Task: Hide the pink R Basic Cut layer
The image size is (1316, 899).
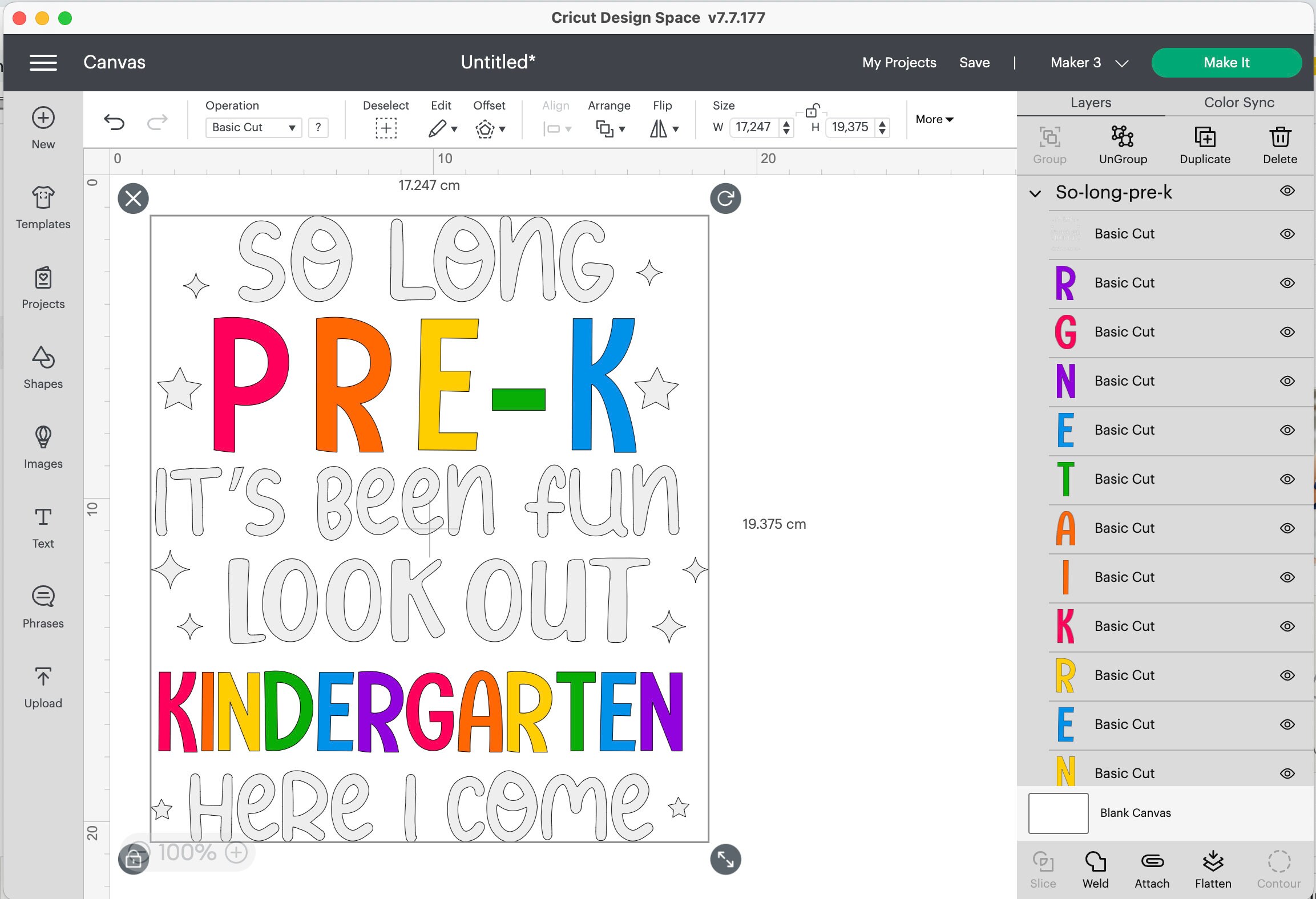Action: (x=1287, y=284)
